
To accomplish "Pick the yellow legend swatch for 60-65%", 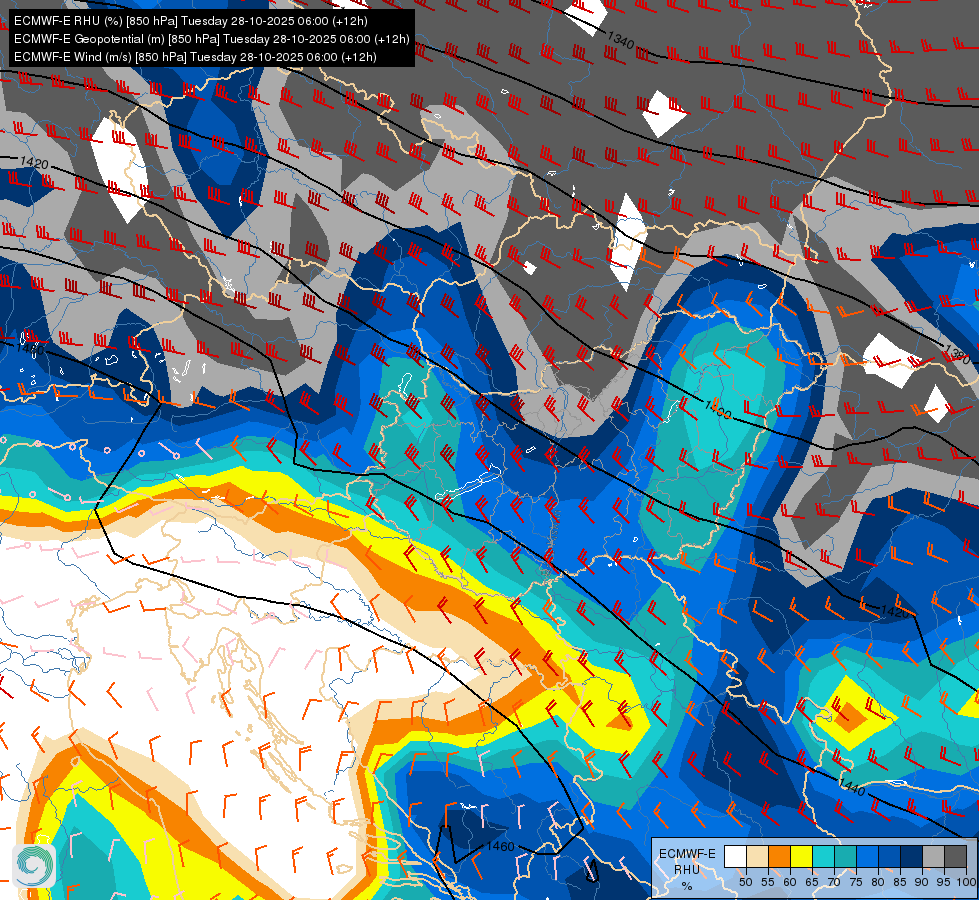I will pos(802,856).
